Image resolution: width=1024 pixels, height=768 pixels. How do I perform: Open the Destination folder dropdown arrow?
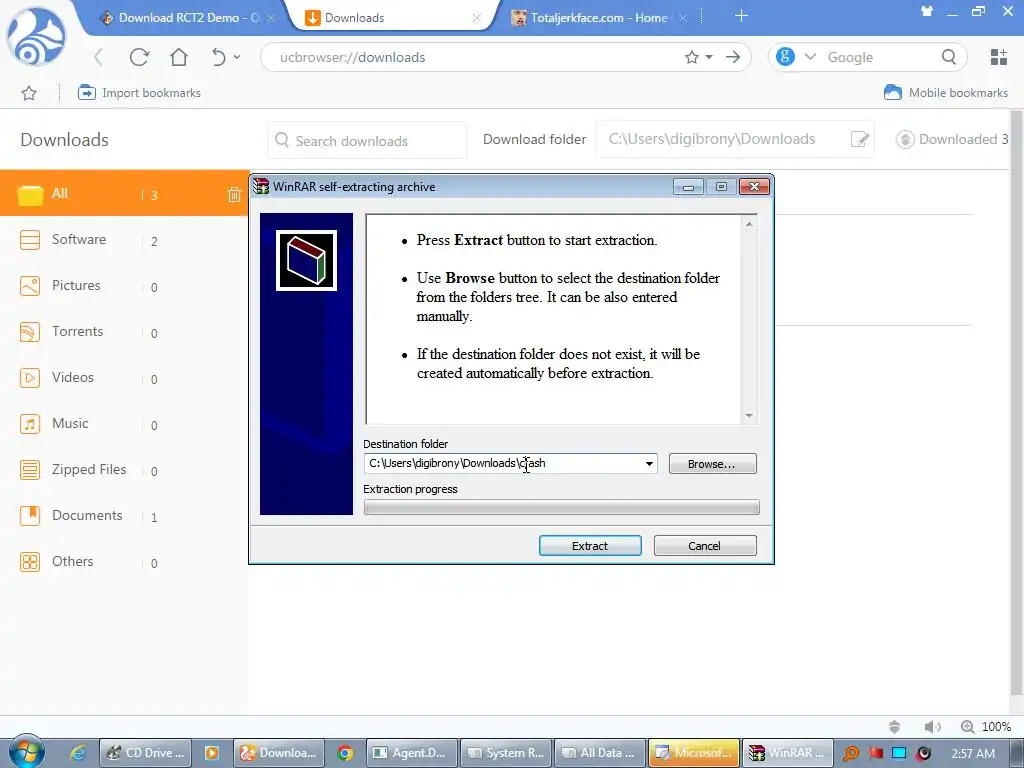649,464
